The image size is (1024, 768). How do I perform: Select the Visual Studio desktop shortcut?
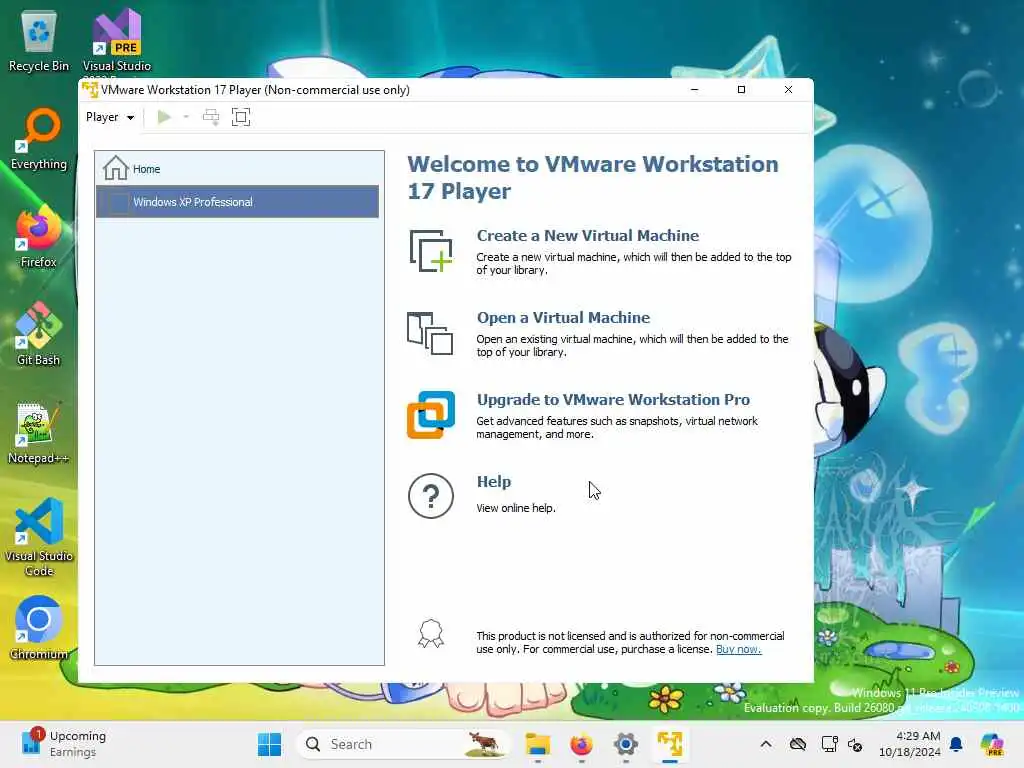click(117, 41)
